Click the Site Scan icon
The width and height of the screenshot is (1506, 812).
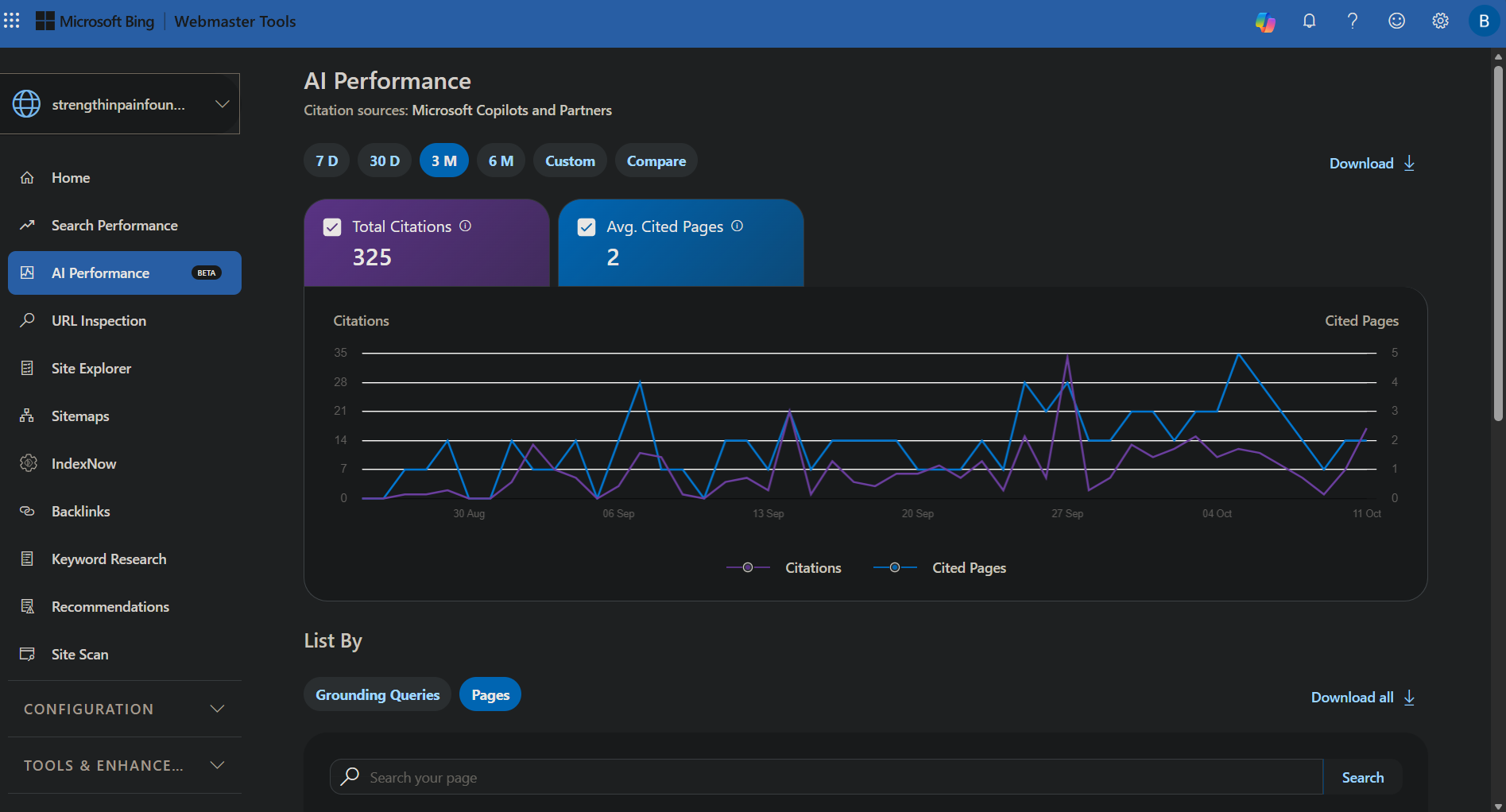pyautogui.click(x=27, y=655)
